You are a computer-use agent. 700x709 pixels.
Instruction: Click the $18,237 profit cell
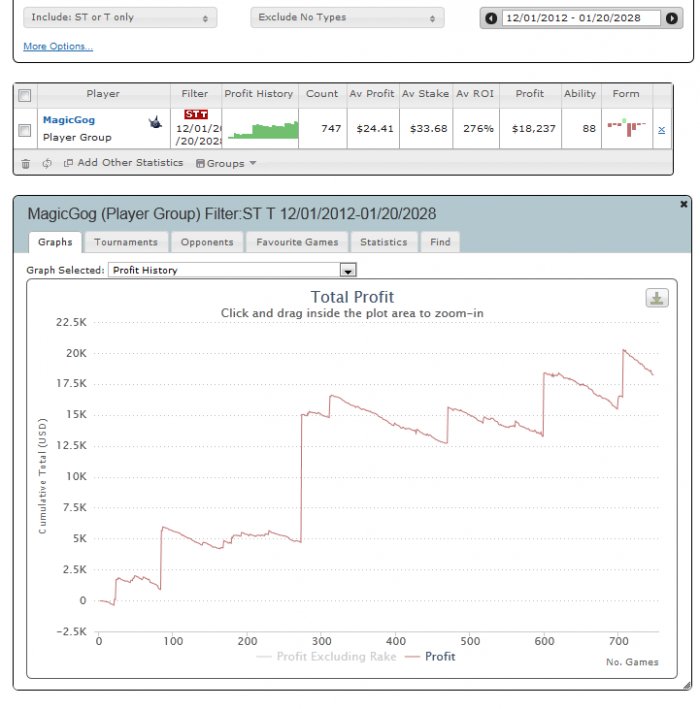point(534,129)
